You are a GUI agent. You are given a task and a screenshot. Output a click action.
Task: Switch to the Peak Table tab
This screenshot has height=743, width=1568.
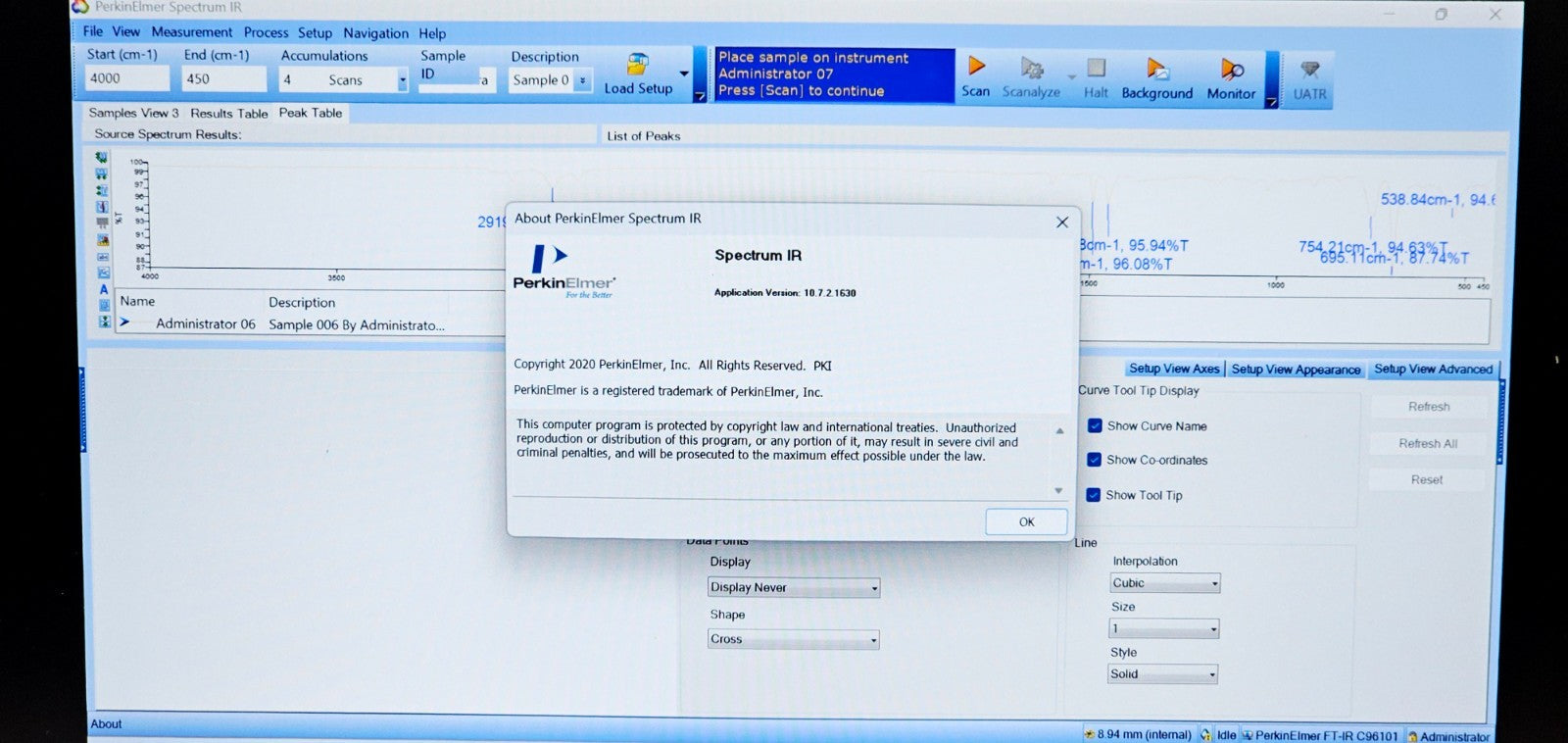coord(311,113)
